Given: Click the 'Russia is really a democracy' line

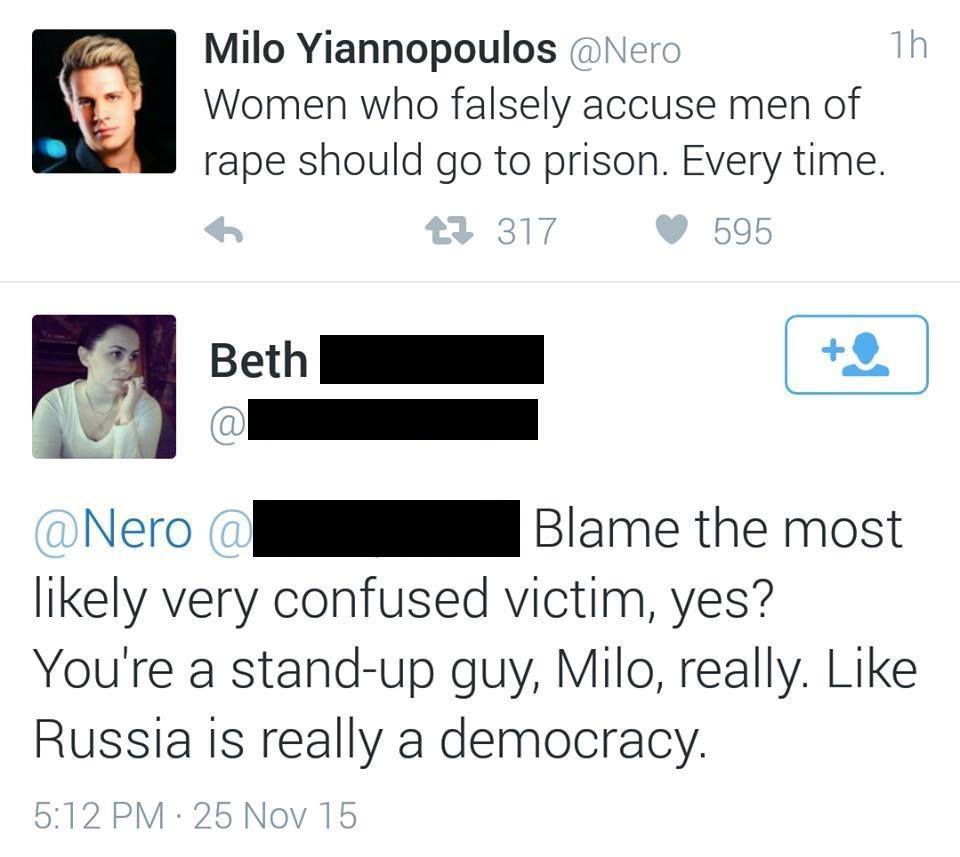Looking at the screenshot, I should 370,738.
